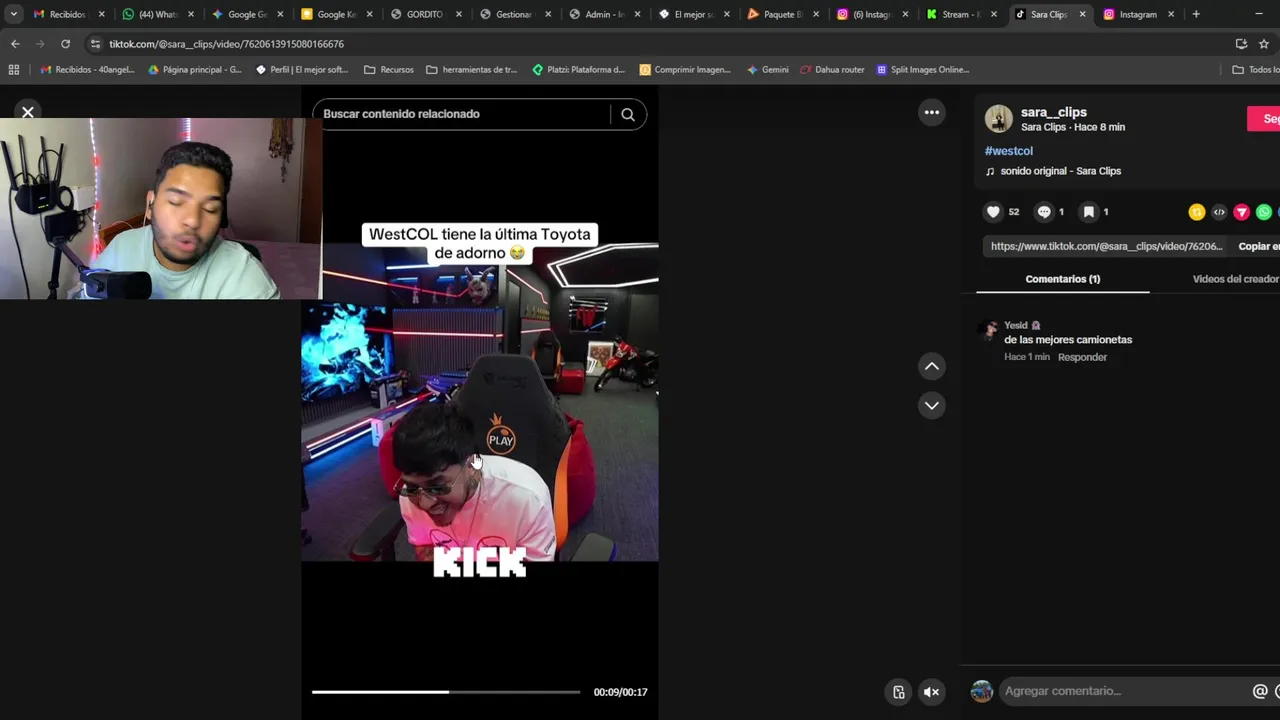
Task: Like the video with the heart icon
Action: pos(993,212)
